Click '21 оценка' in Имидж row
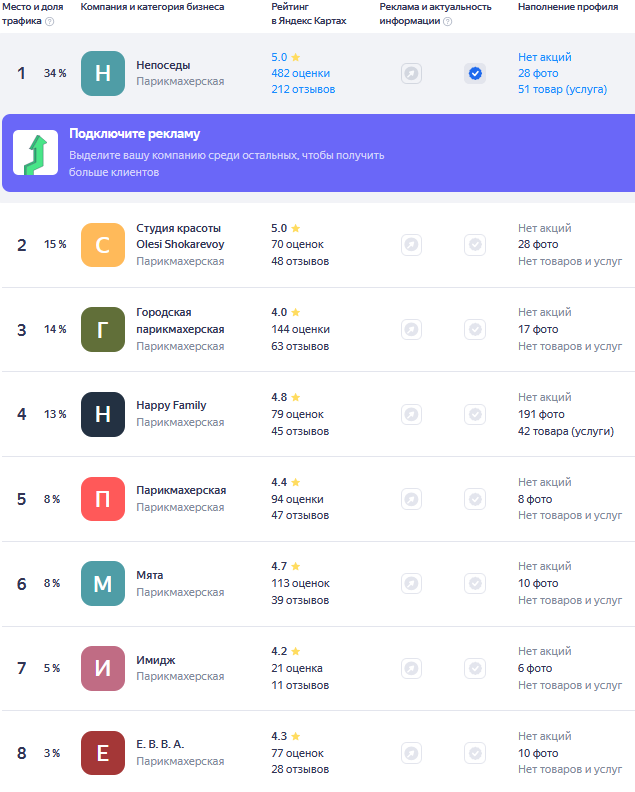 pos(297,668)
